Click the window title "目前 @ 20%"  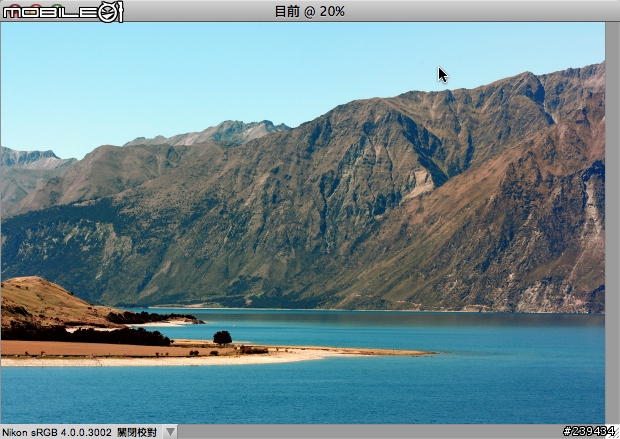pos(310,11)
